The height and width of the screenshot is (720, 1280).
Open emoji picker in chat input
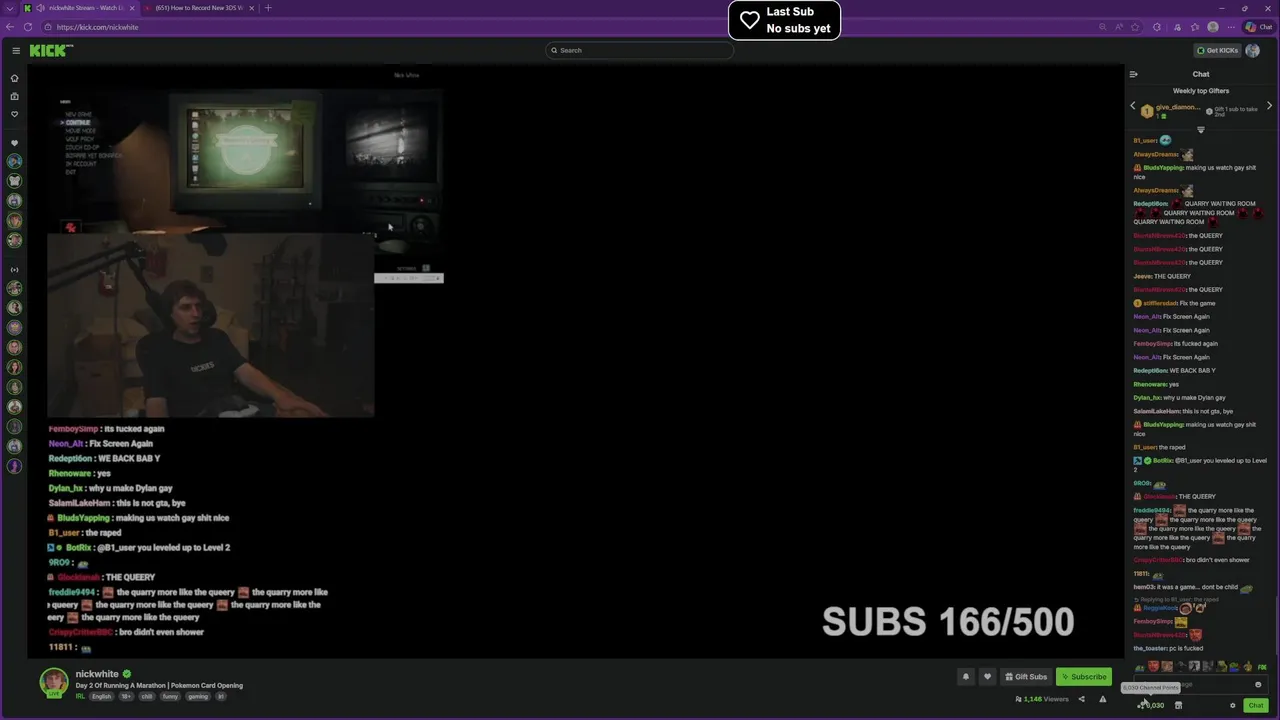[x=1258, y=685]
